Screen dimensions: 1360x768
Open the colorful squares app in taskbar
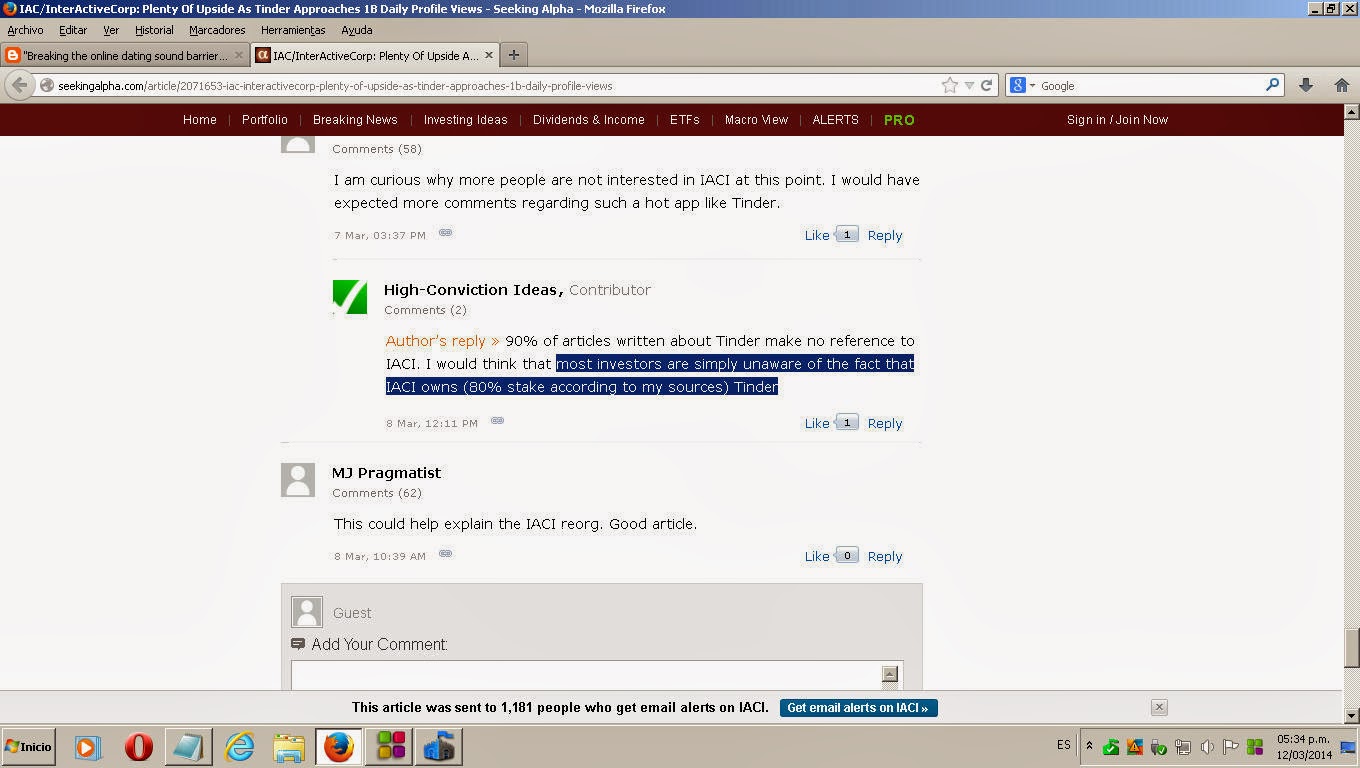pyautogui.click(x=390, y=747)
